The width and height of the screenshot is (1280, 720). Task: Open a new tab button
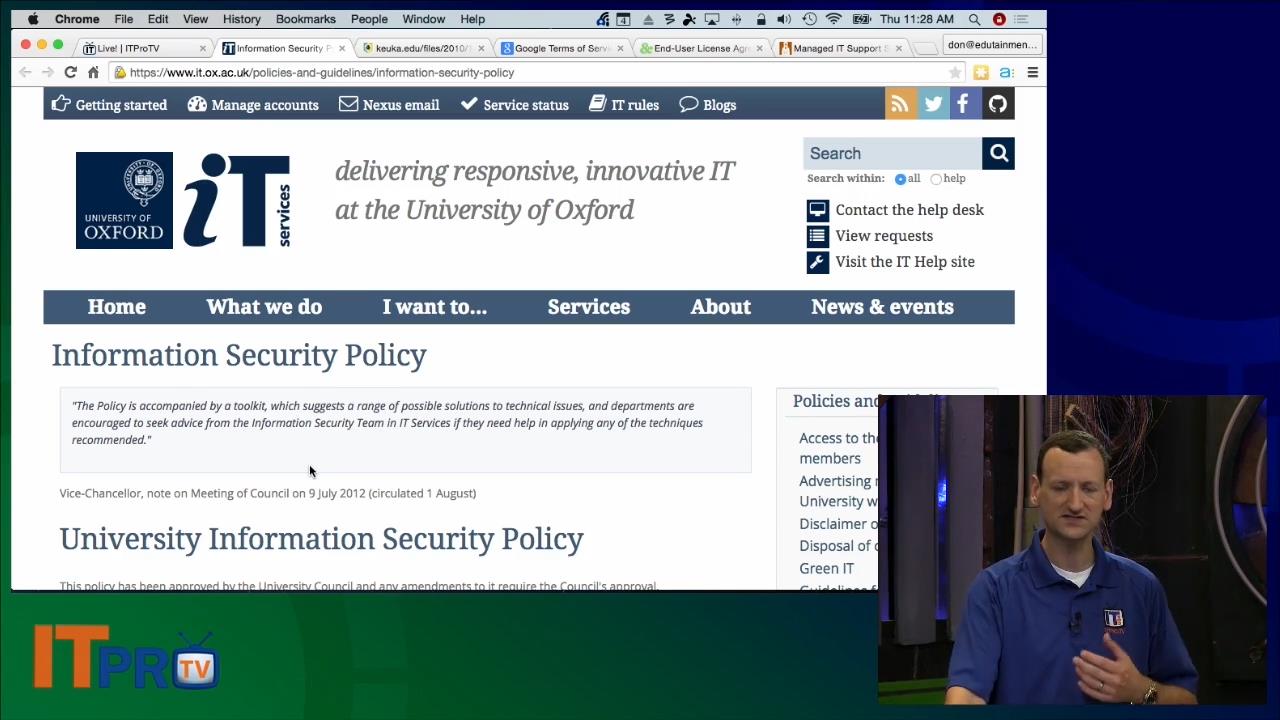927,48
